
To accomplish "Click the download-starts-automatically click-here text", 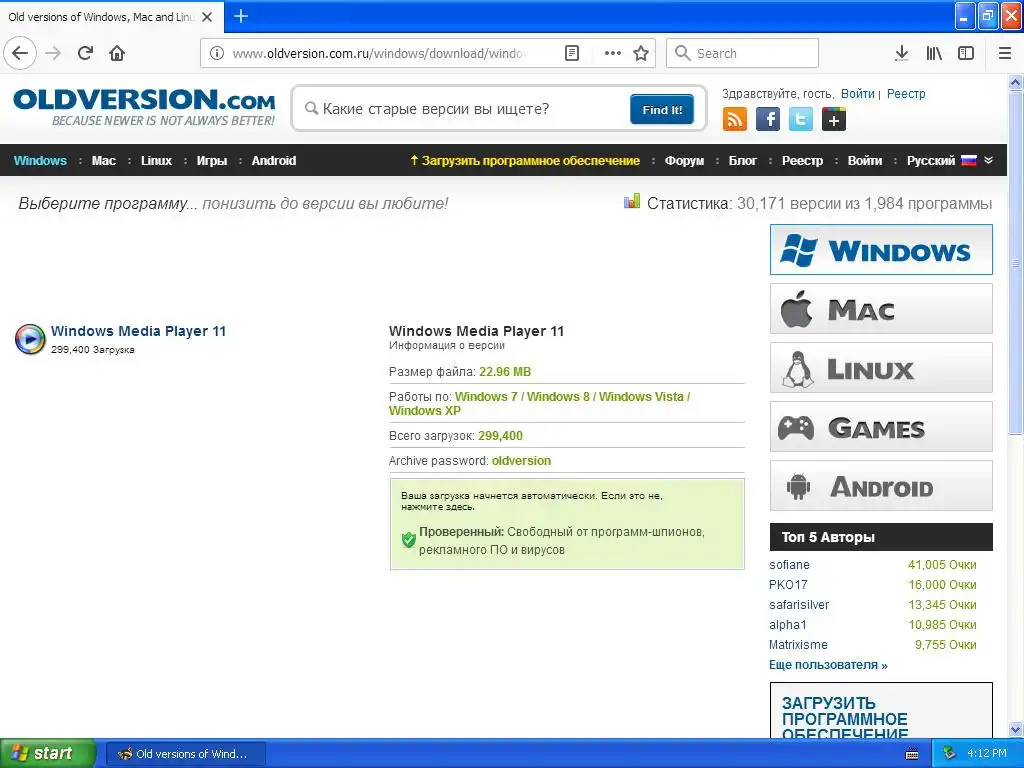I will (532, 501).
